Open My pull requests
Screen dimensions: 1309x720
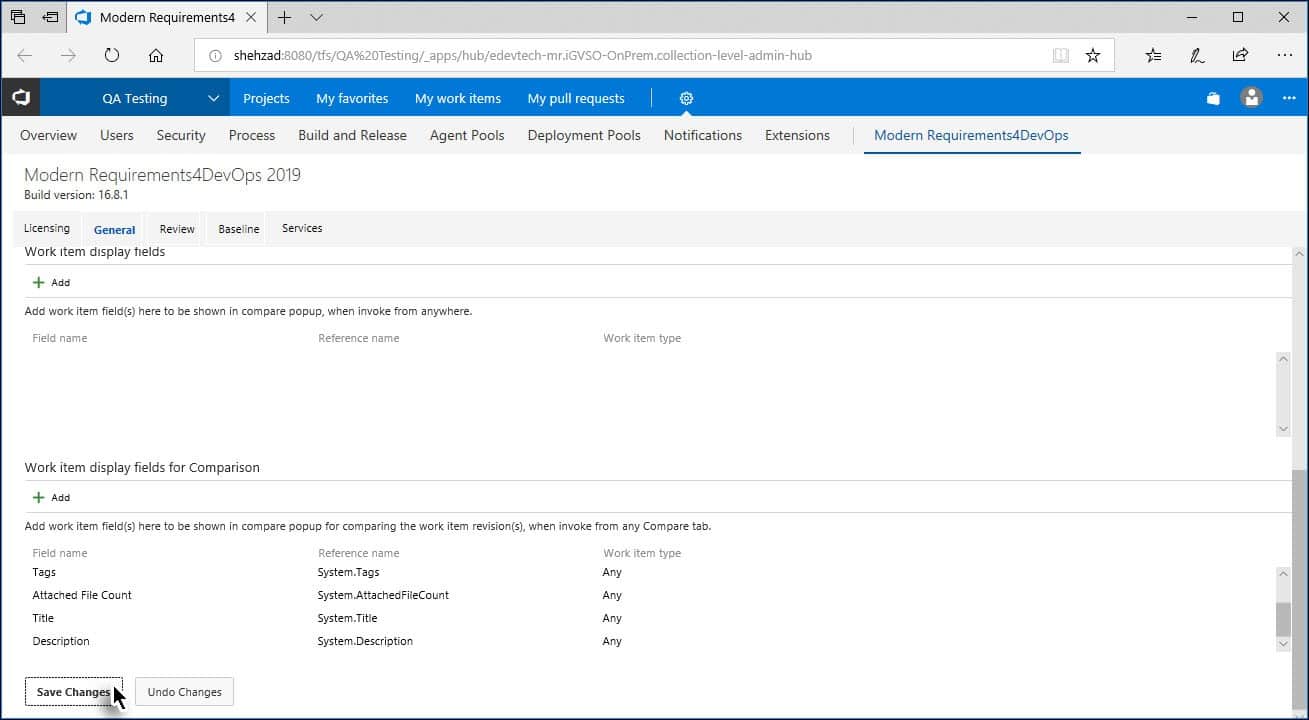576,98
